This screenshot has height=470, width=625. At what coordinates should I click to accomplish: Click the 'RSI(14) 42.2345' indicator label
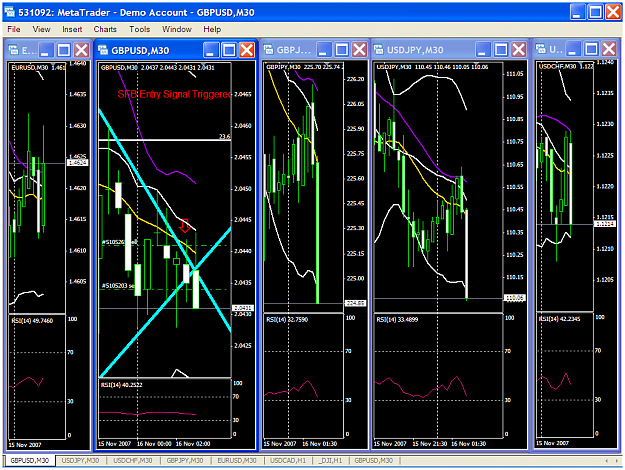(560, 319)
